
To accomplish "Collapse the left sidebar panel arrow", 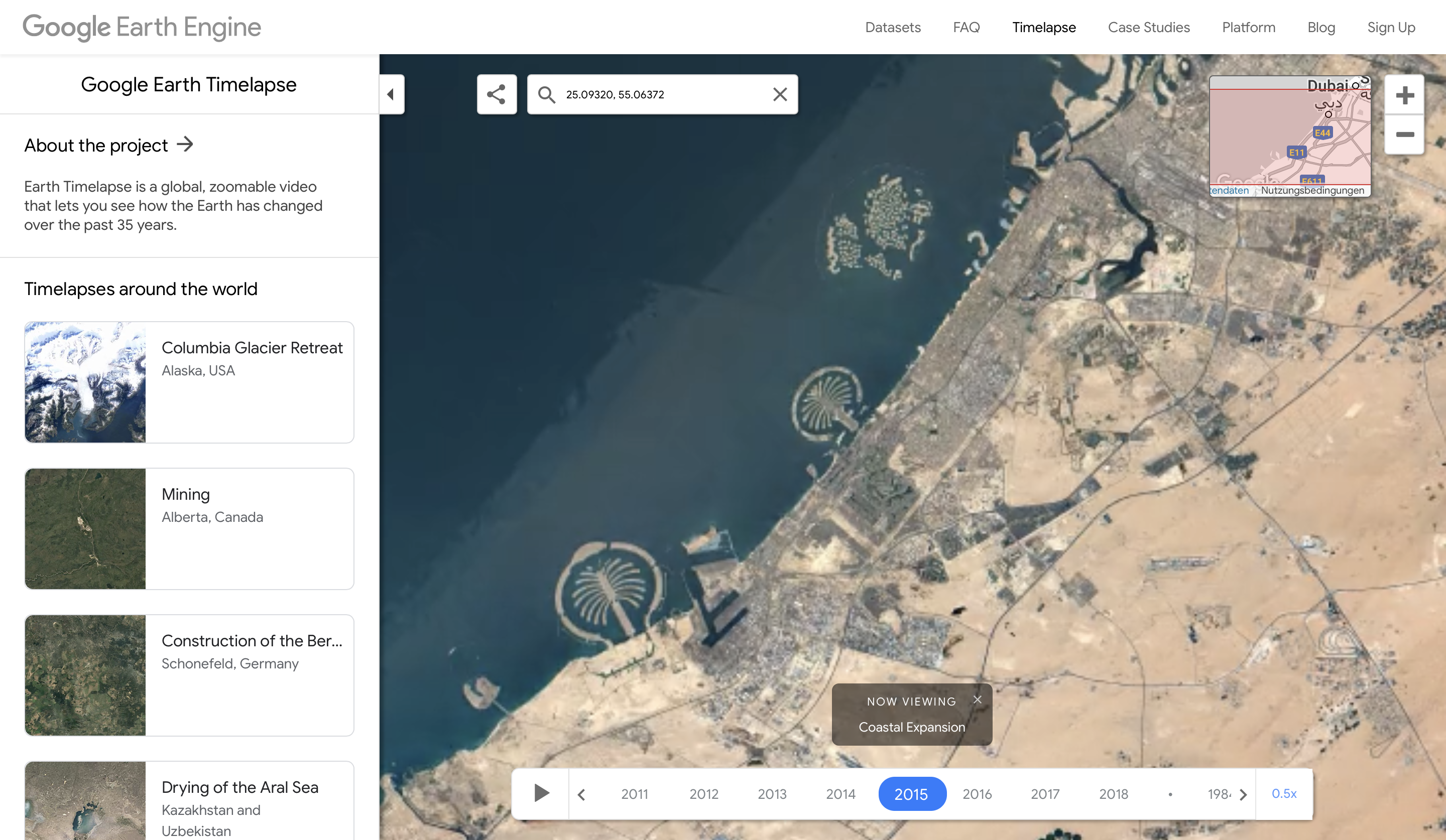I will 391,94.
